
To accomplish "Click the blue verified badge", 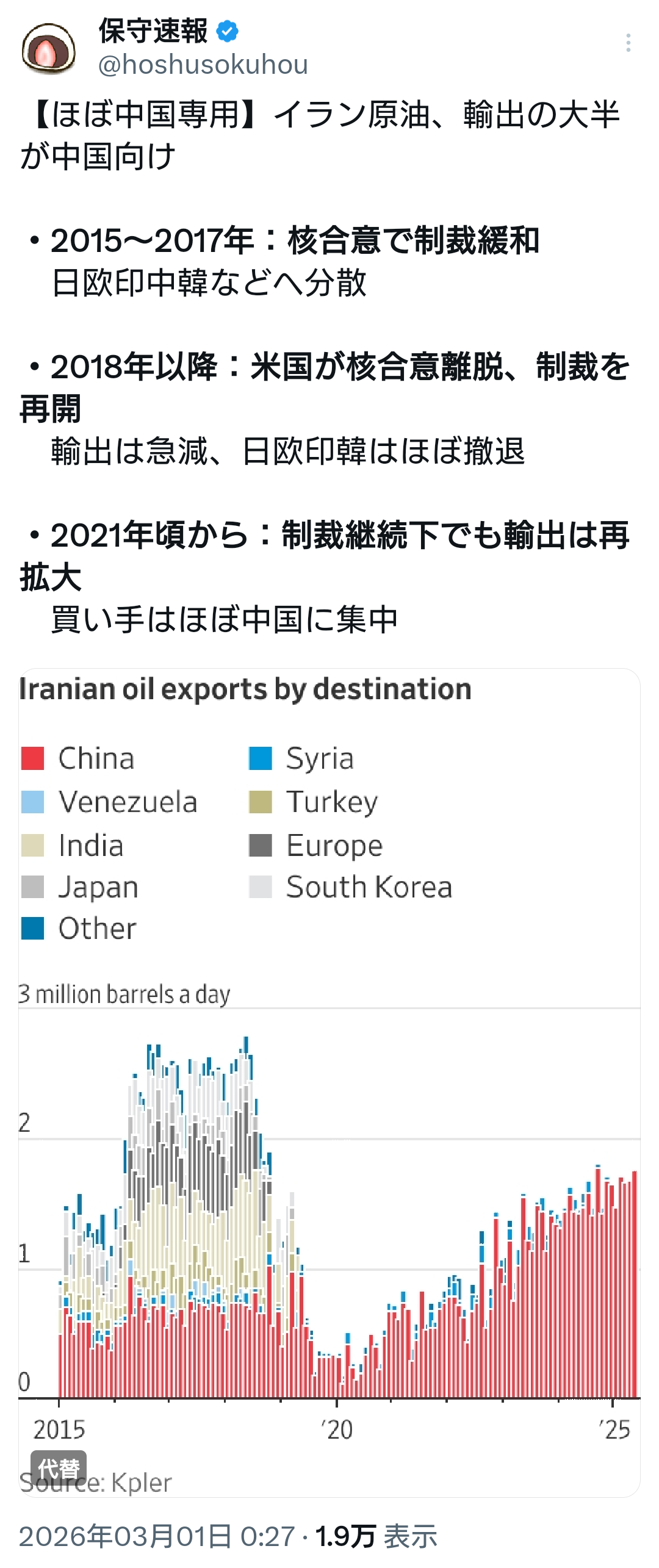I will click(x=228, y=31).
